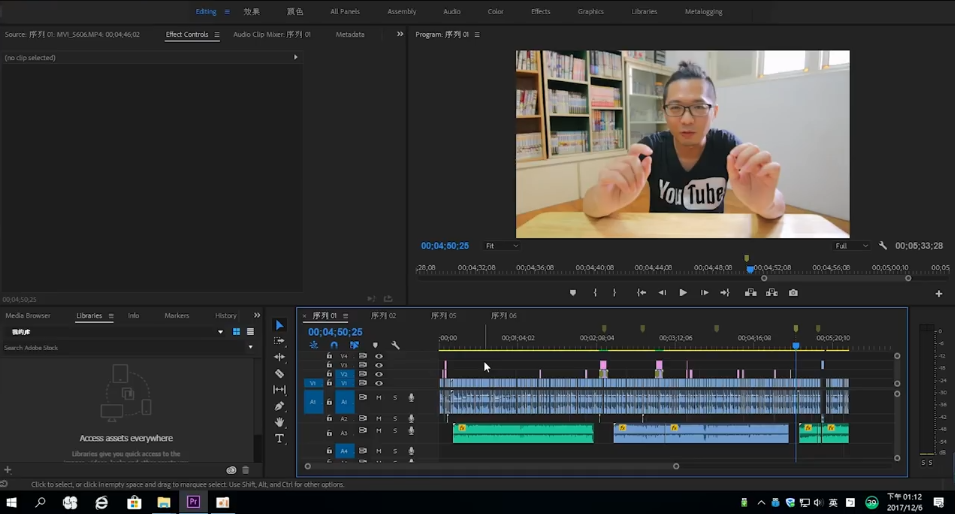
Task: Expand hidden panel tabs after History
Action: tap(257, 316)
